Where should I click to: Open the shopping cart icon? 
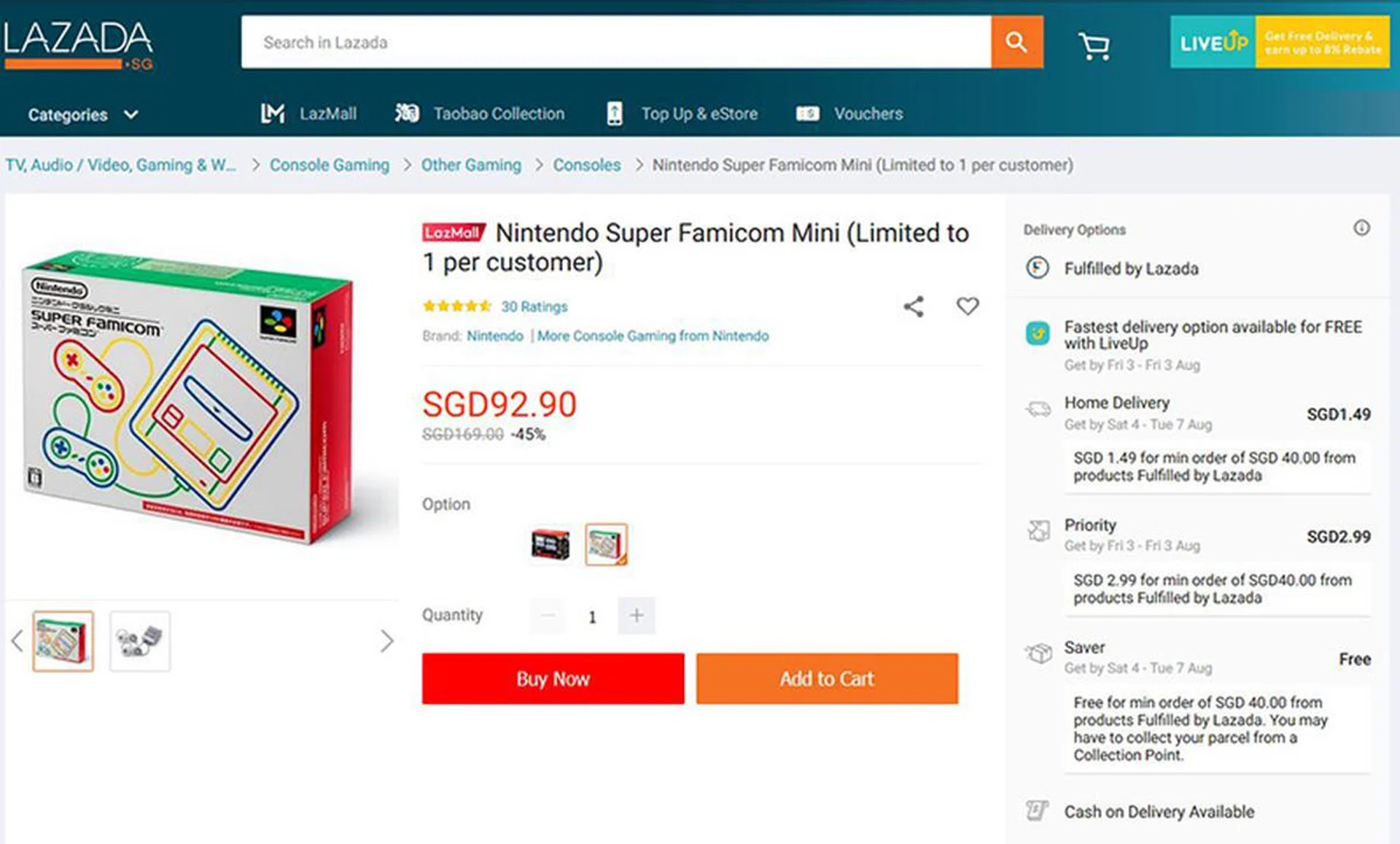(x=1094, y=46)
